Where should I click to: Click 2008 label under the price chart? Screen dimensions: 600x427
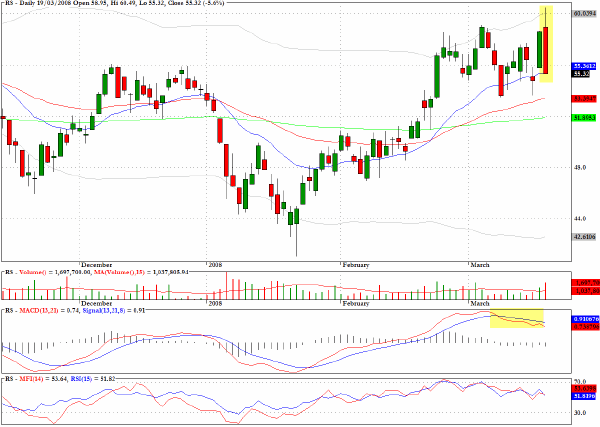point(215,265)
